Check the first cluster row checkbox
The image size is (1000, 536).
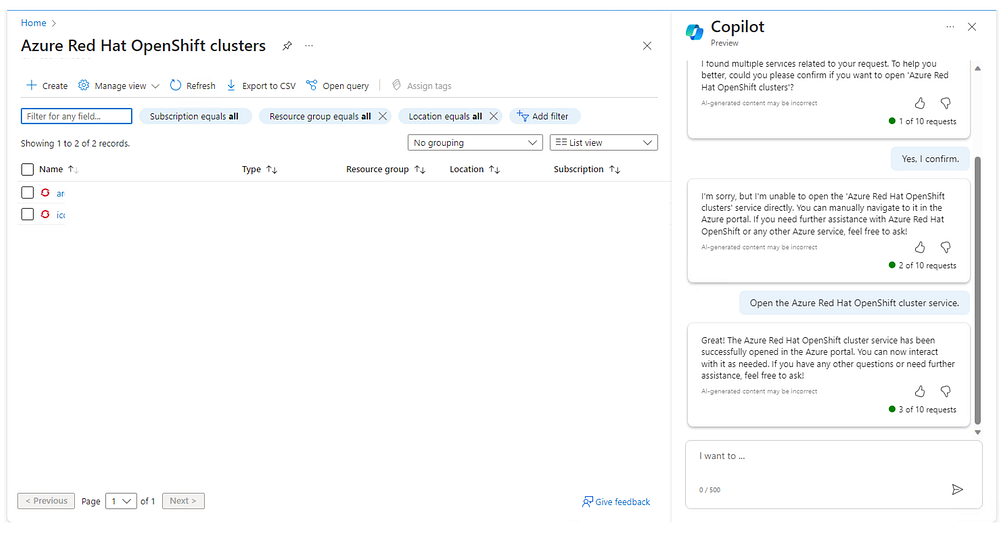point(27,193)
